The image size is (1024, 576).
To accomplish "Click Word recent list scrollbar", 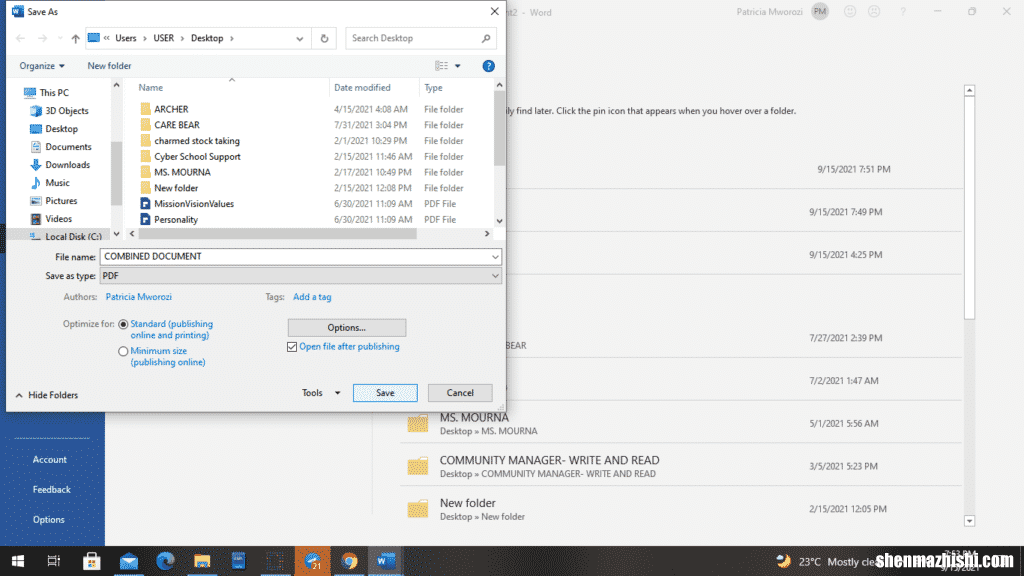I will point(969,208).
